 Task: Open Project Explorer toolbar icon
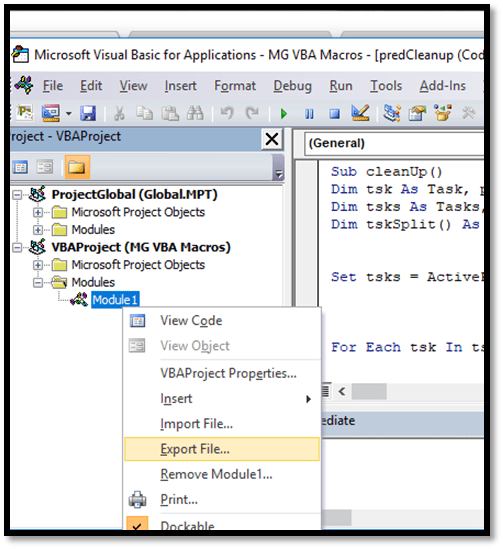391,113
